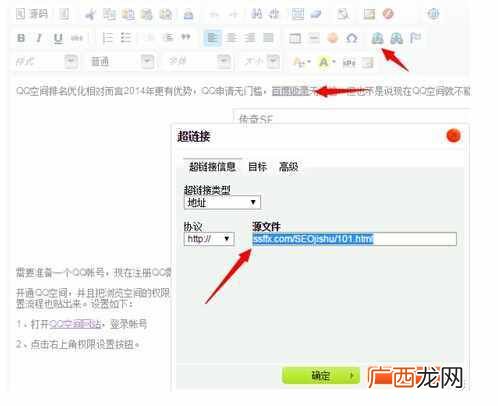Click the 源文件 URL input field
The width and height of the screenshot is (498, 406).
(x=354, y=239)
